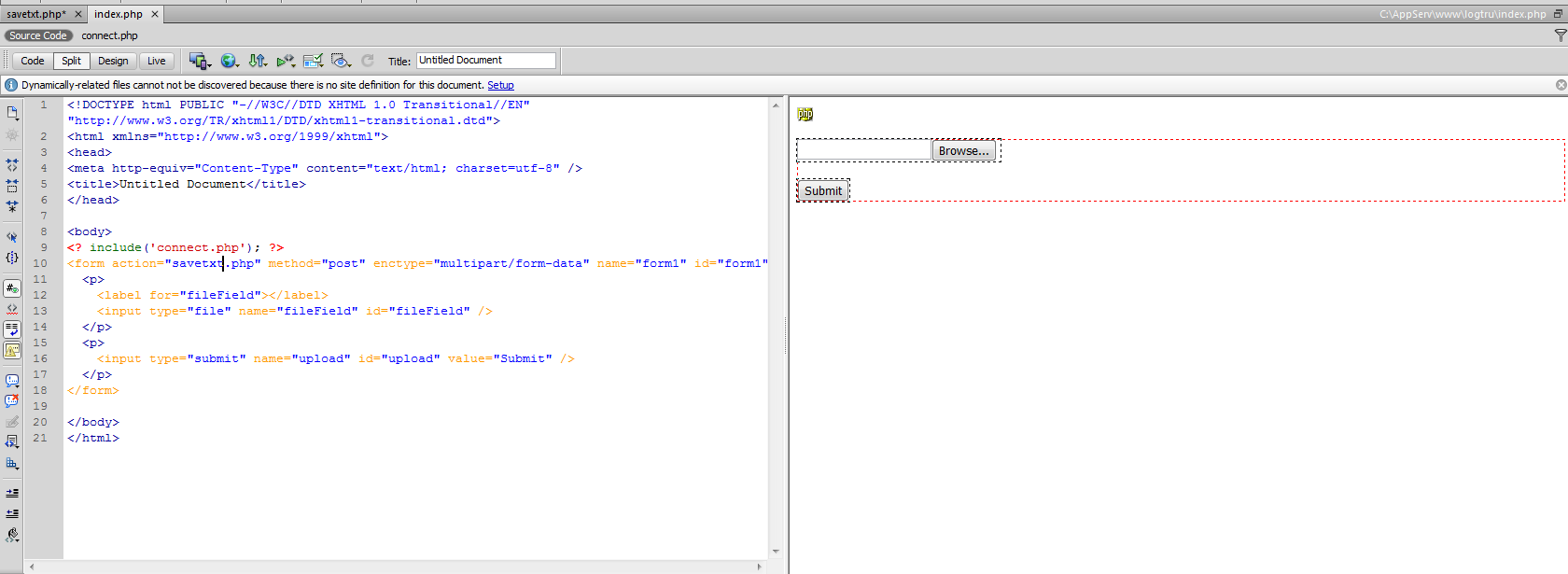Screen dimensions: 1568x574
Task: Open File Management arrows icon
Action: (258, 61)
